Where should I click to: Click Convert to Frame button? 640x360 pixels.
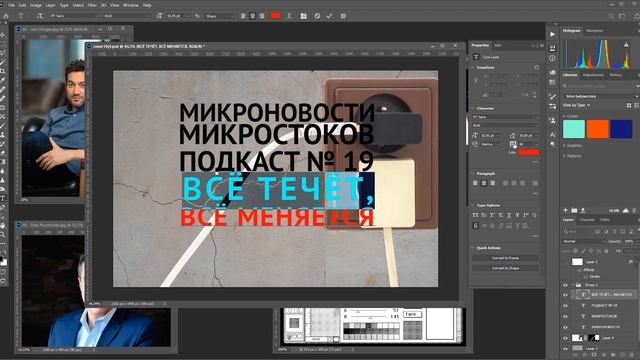tap(505, 258)
